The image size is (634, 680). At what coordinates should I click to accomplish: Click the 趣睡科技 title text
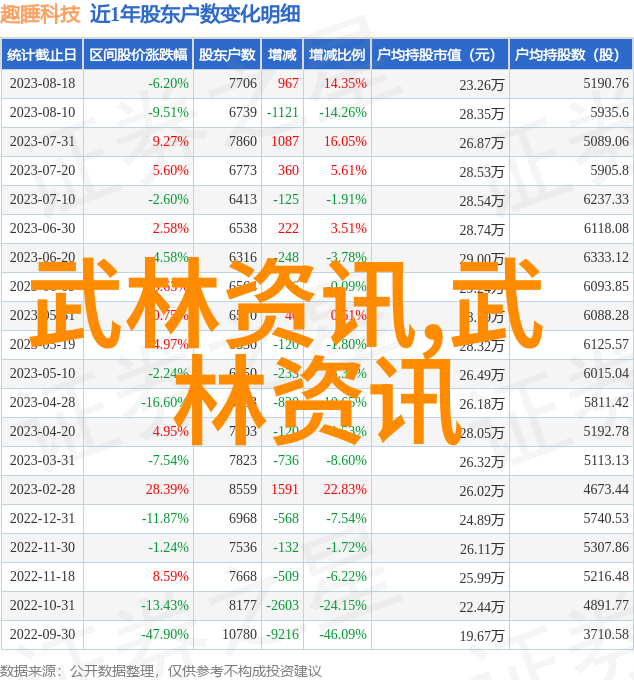click(40, 14)
